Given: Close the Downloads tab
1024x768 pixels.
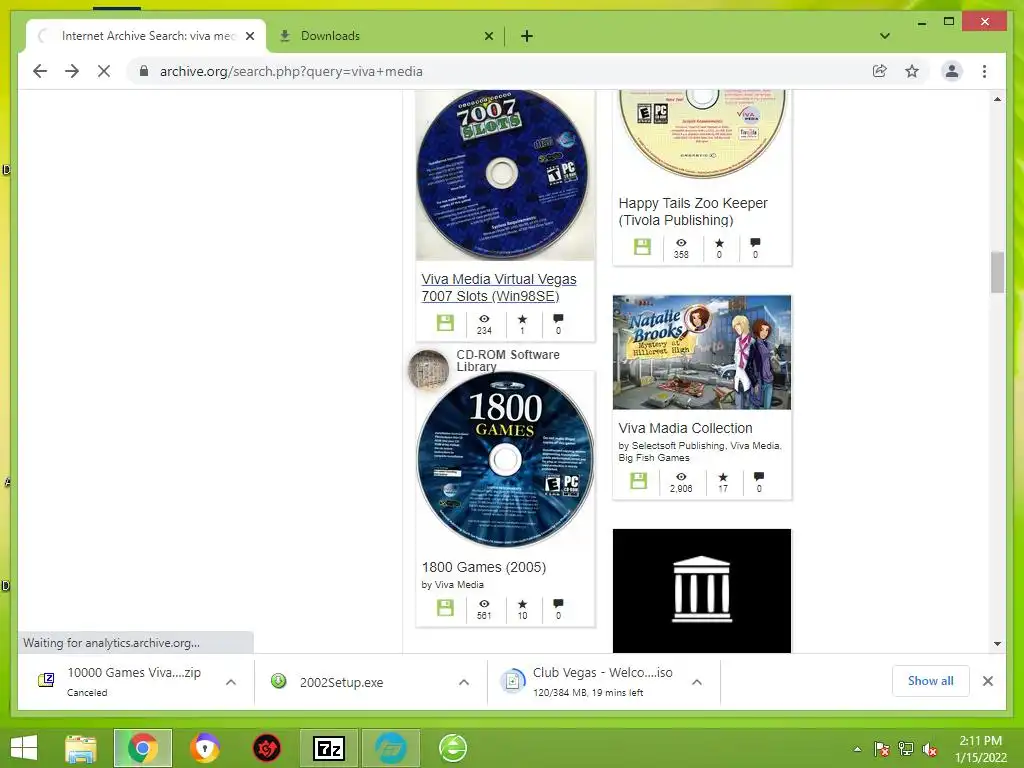Looking at the screenshot, I should point(488,36).
